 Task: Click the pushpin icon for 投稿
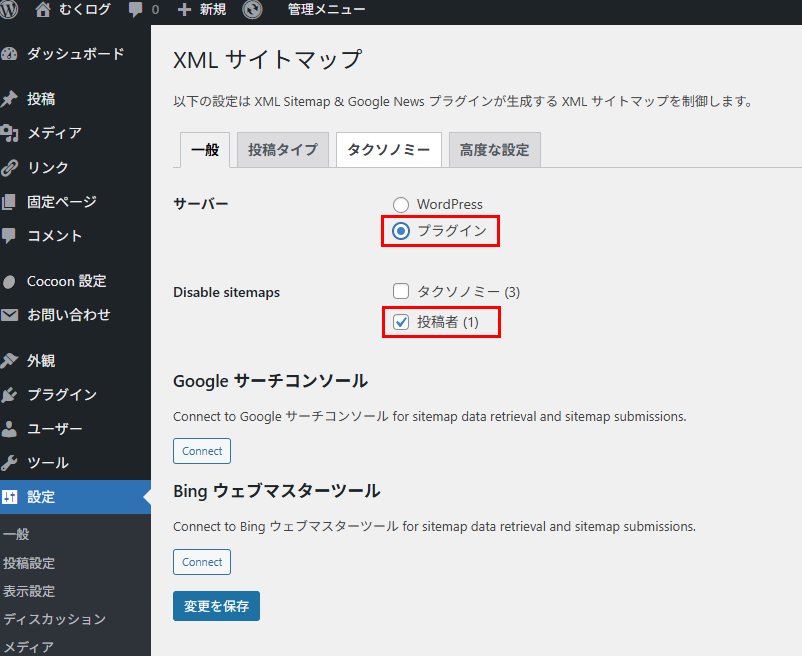click(10, 99)
